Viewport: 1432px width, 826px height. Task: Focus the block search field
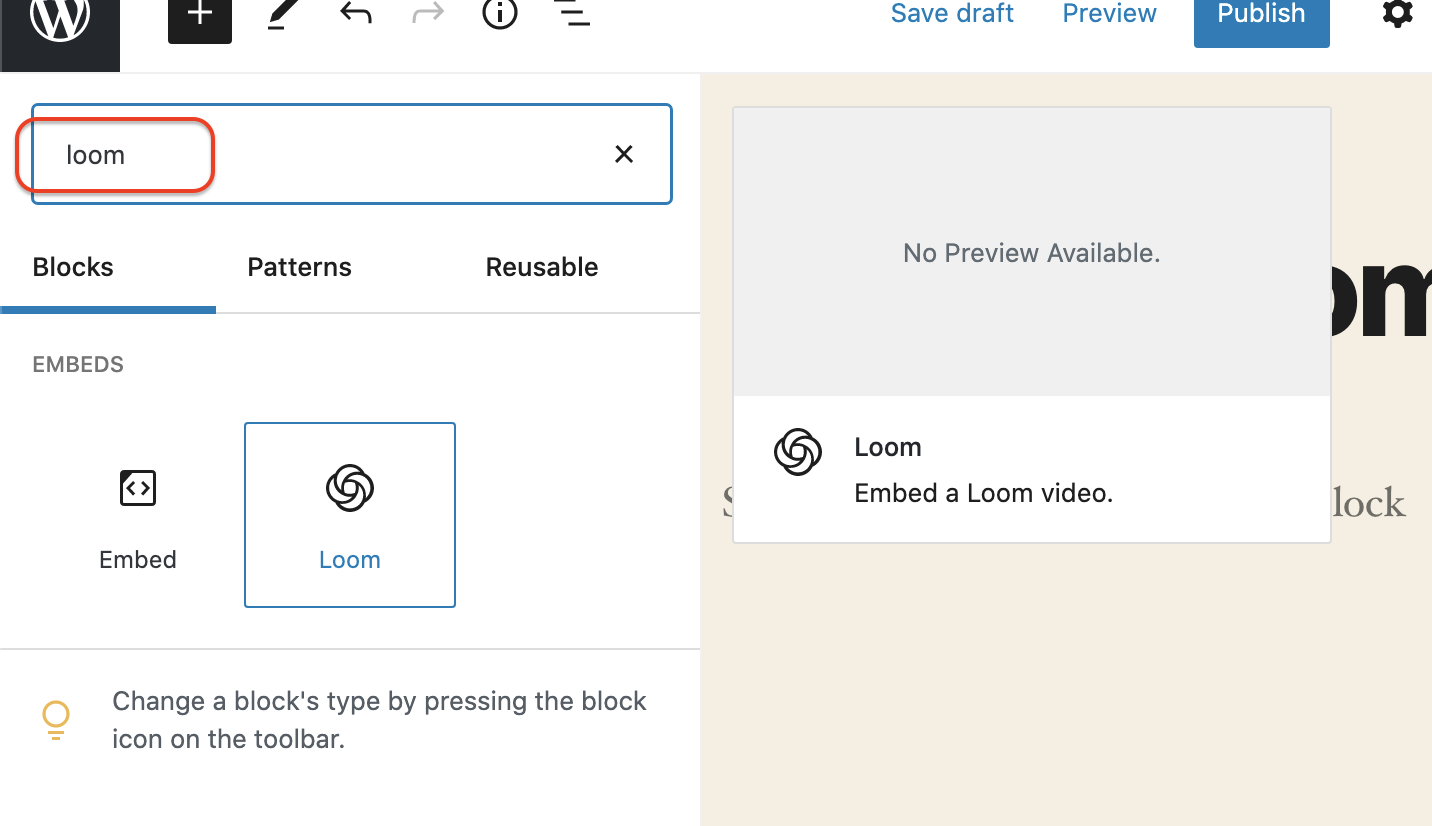pyautogui.click(x=352, y=154)
